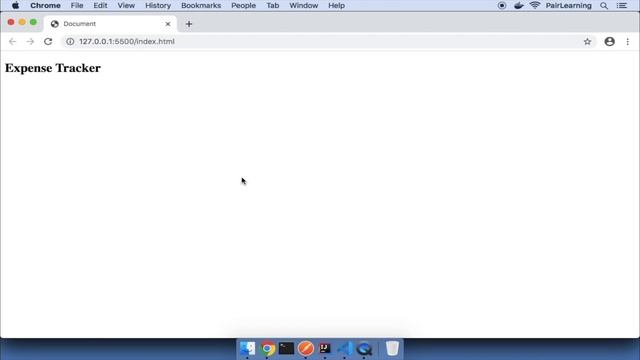Click Chrome icon in the Dock
This screenshot has width=640, height=360.
pos(267,349)
